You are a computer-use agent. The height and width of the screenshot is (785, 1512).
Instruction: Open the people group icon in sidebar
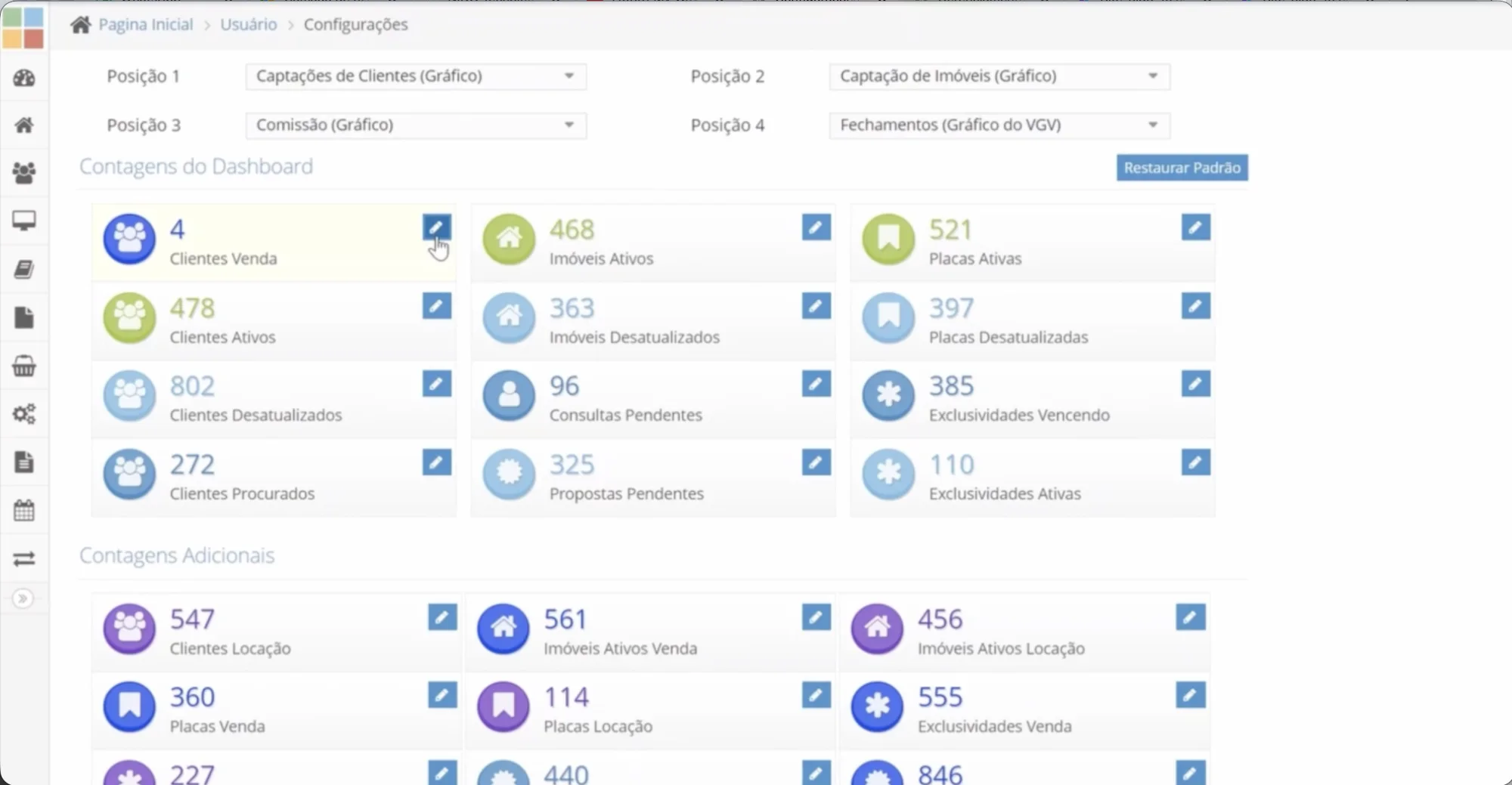[x=24, y=174]
